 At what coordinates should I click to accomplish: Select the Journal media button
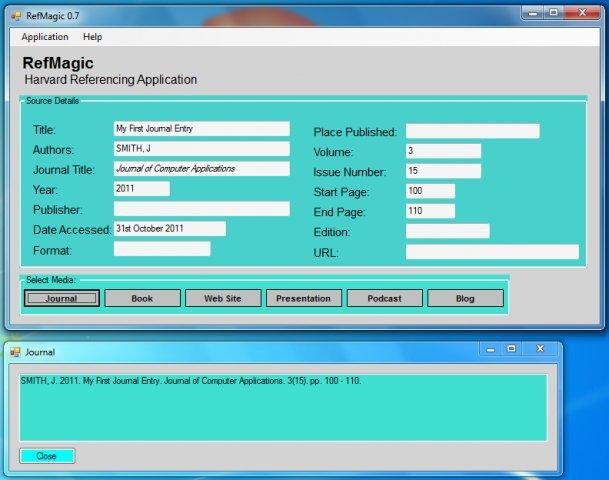tap(62, 298)
